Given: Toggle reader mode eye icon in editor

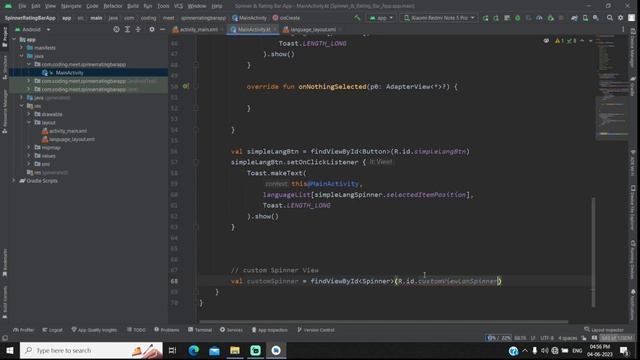Looking at the screenshot, I should coord(546,41).
